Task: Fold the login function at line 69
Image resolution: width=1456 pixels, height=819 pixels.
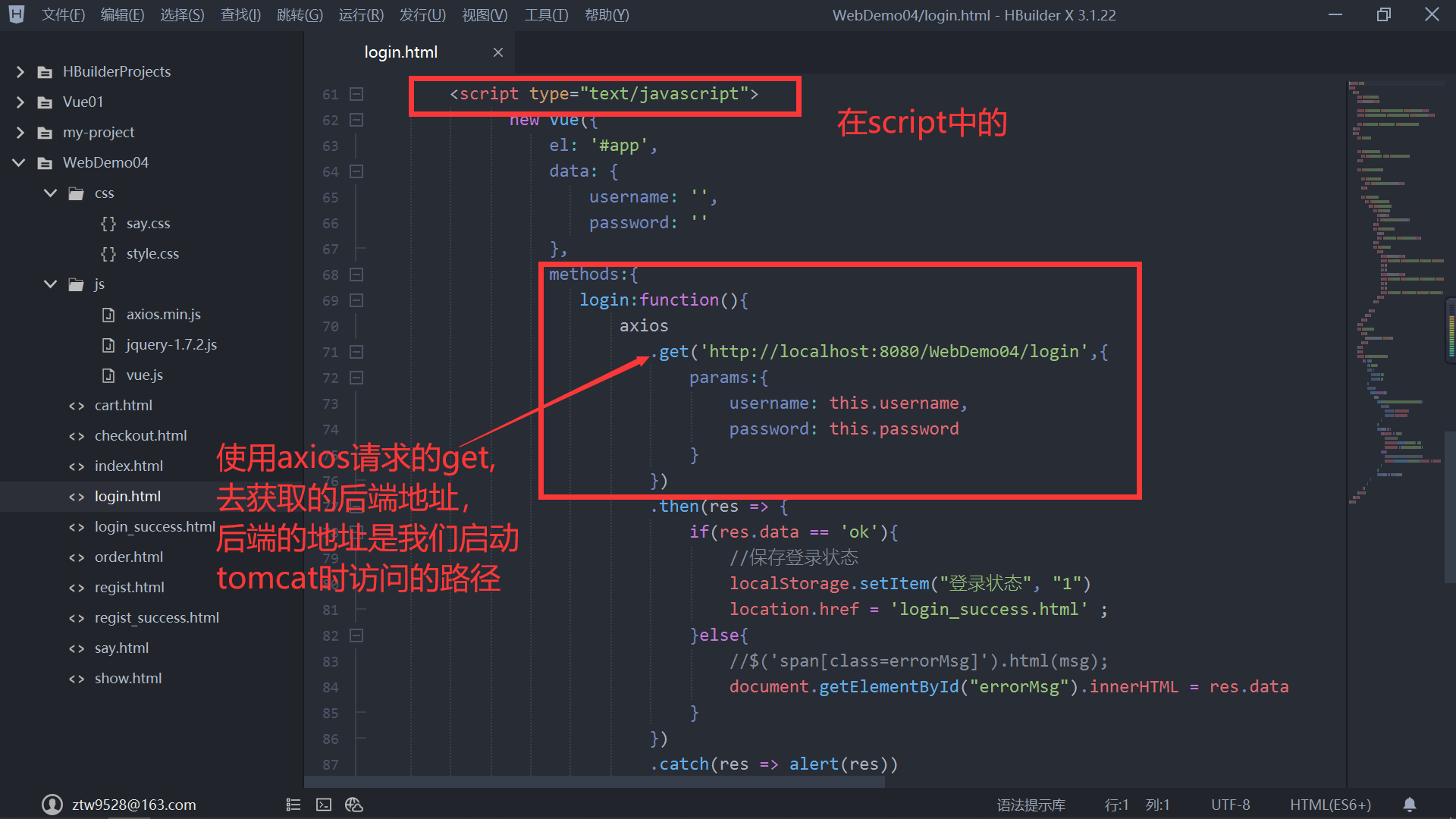Action: pyautogui.click(x=356, y=300)
